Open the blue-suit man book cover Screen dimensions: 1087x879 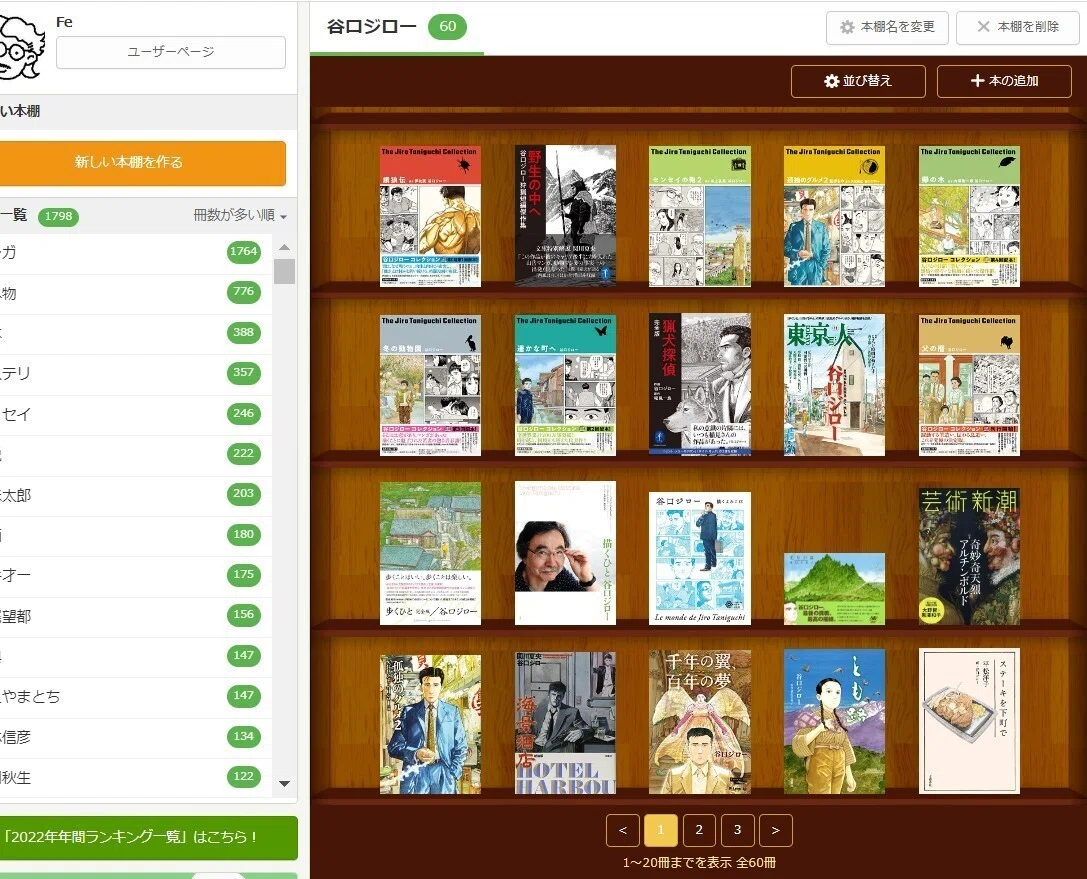(431, 724)
